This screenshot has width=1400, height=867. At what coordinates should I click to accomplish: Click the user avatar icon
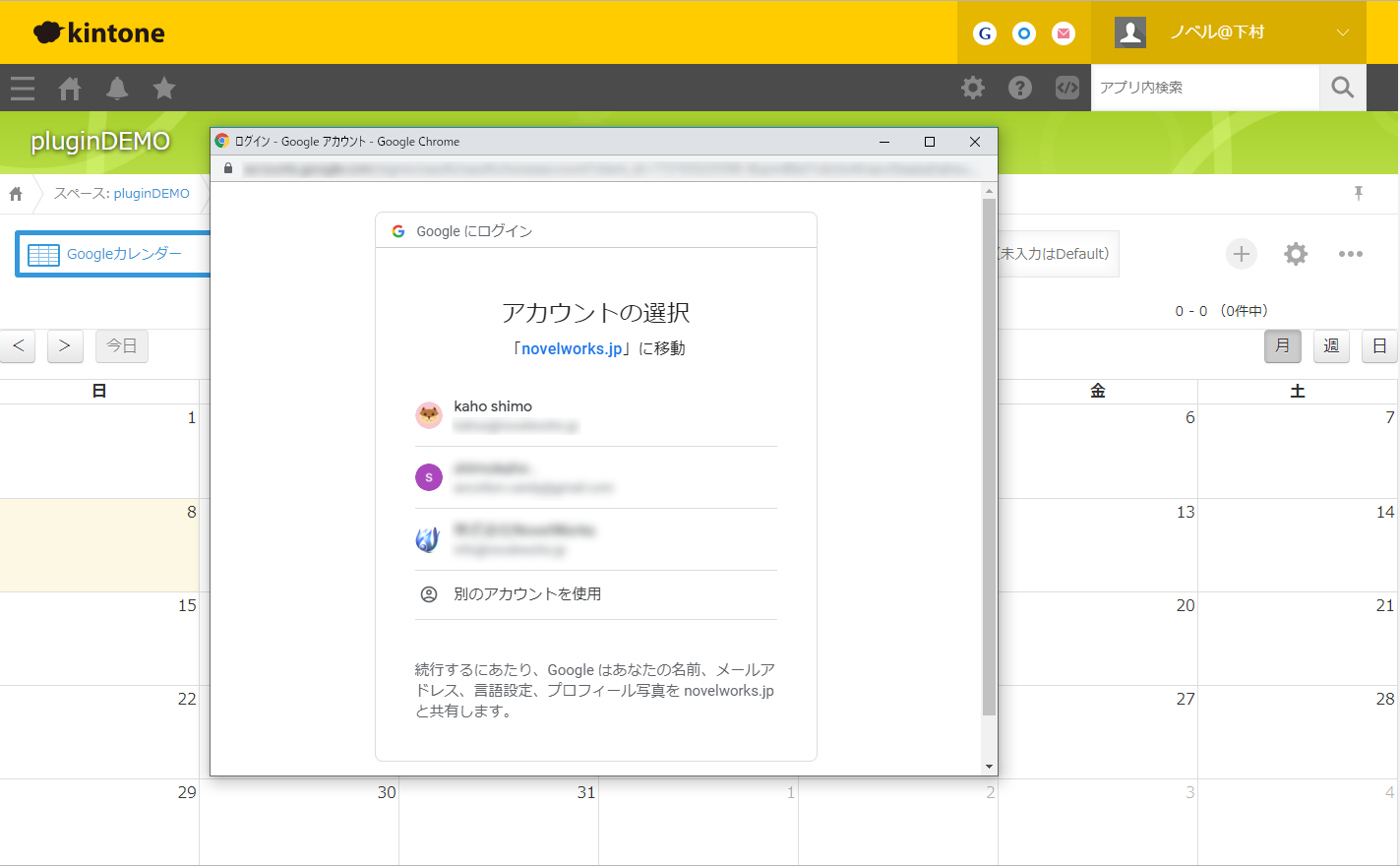pos(1130,32)
